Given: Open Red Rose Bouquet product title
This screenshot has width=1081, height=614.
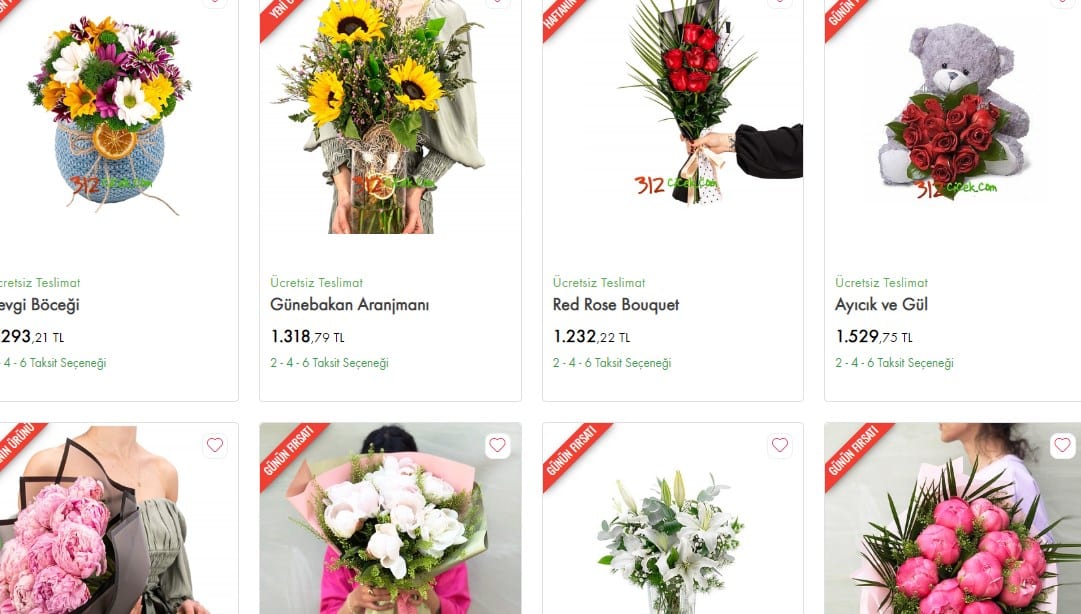Looking at the screenshot, I should (616, 305).
